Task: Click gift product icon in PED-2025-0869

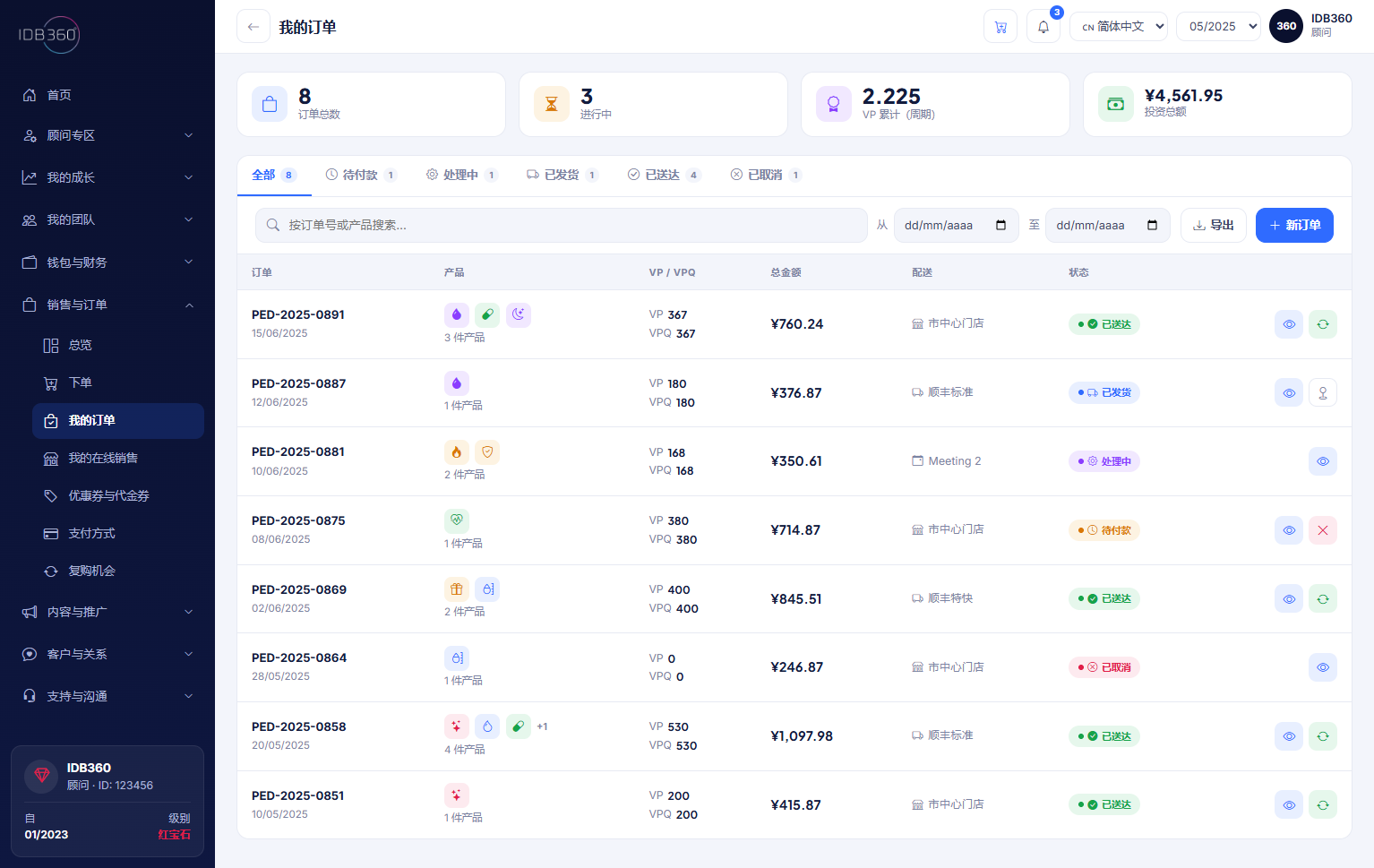Action: 457,589
